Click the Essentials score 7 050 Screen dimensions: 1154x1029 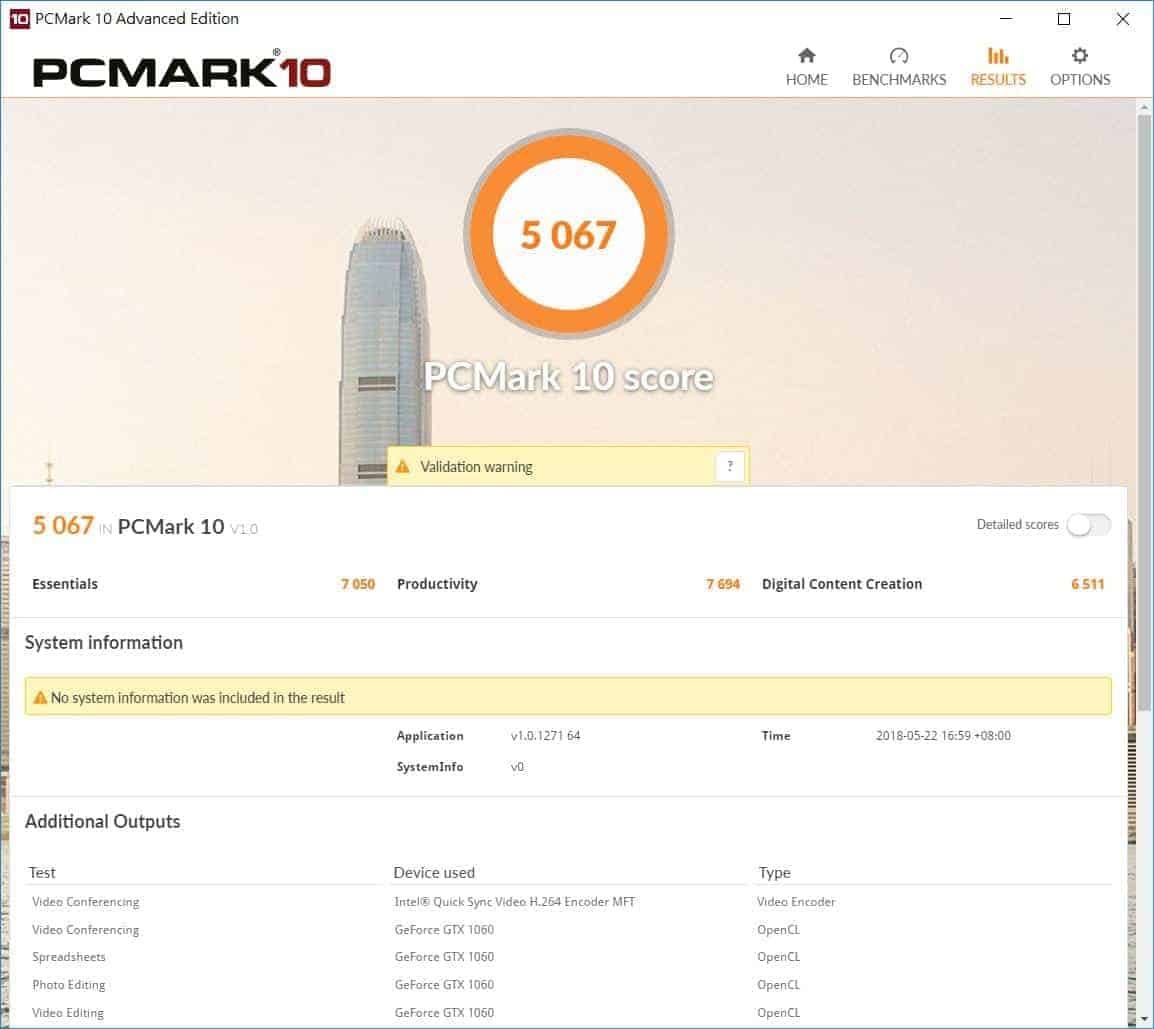tap(358, 584)
